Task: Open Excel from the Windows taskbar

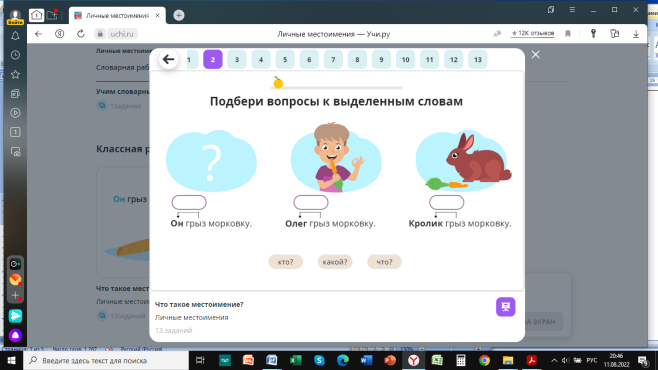Action: point(295,360)
